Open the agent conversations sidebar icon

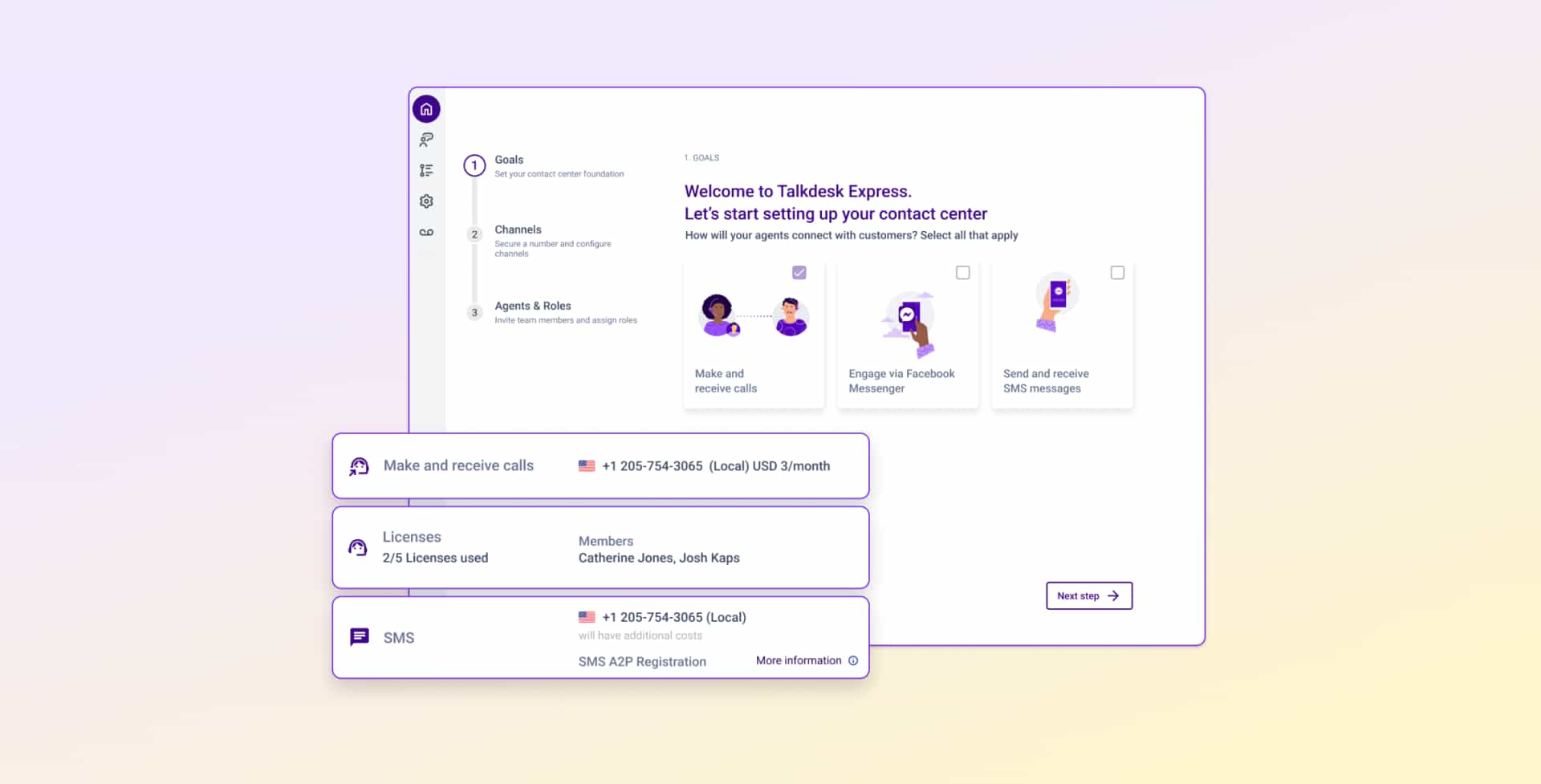click(x=426, y=140)
